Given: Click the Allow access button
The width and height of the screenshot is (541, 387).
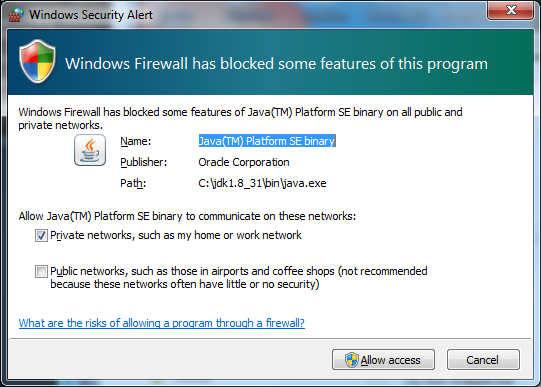Looking at the screenshot, I should [383, 360].
